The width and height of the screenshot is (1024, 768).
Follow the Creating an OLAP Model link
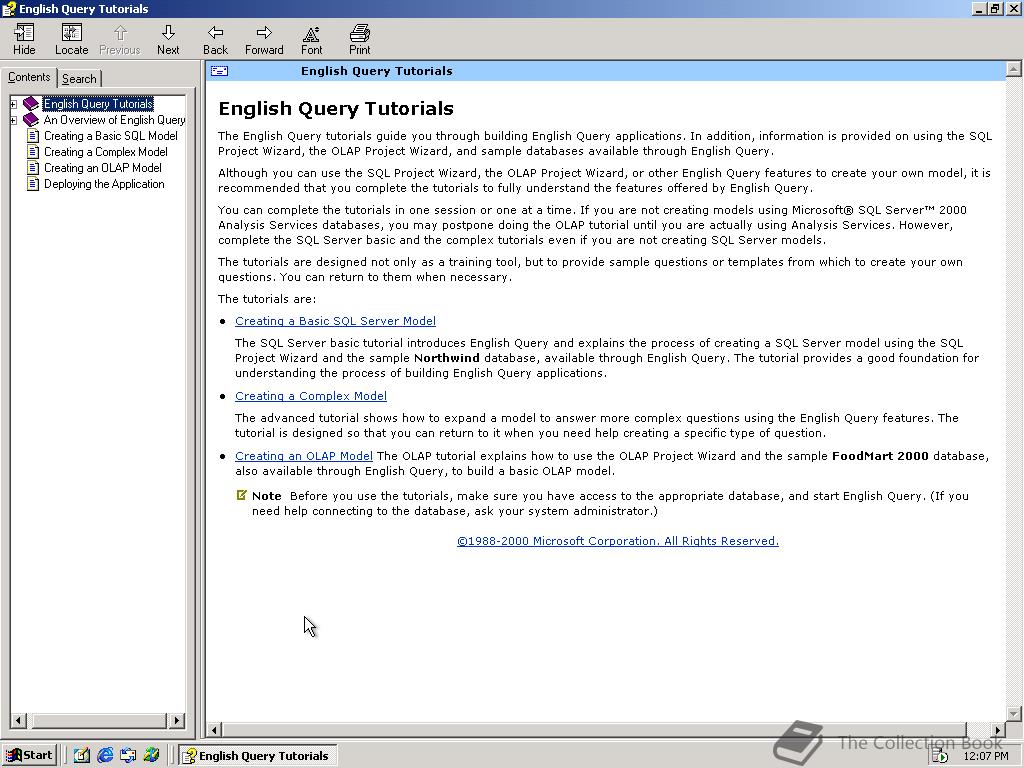click(304, 456)
